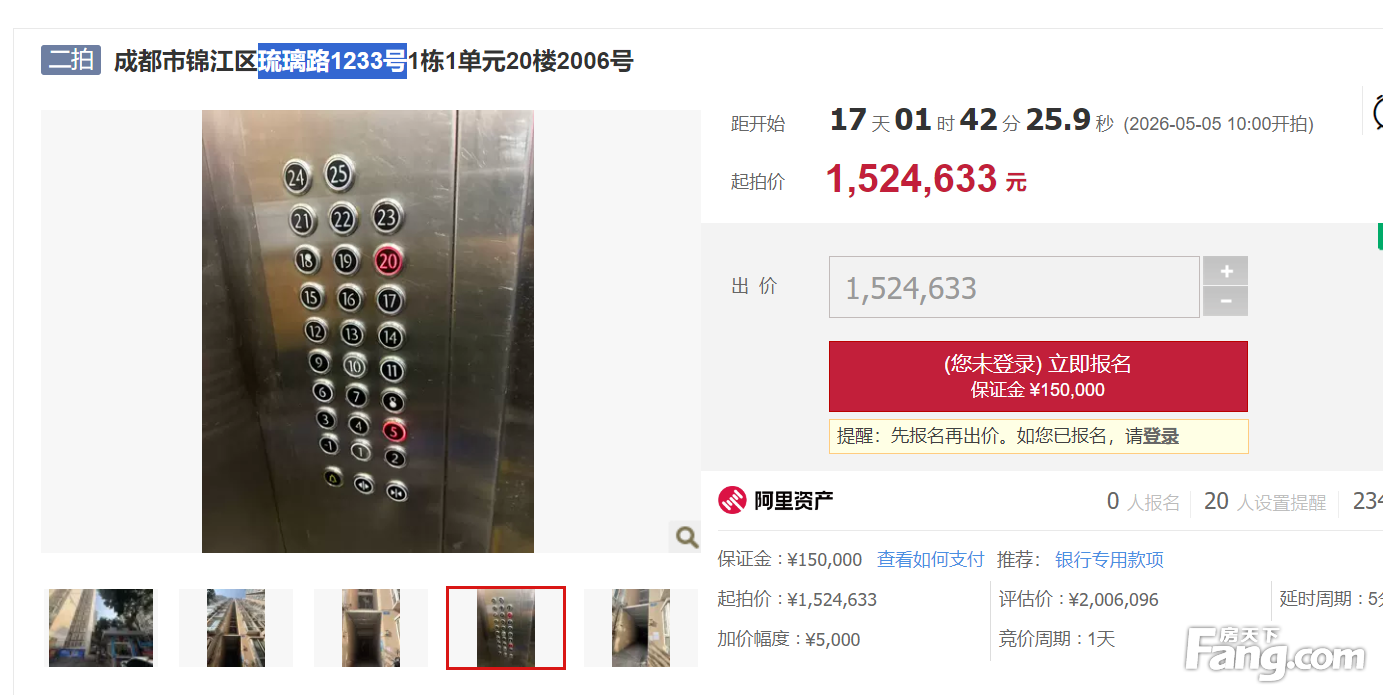Viewport: 1383px width, 695px height.
Task: Select the building exterior thumbnail
Action: 101,628
